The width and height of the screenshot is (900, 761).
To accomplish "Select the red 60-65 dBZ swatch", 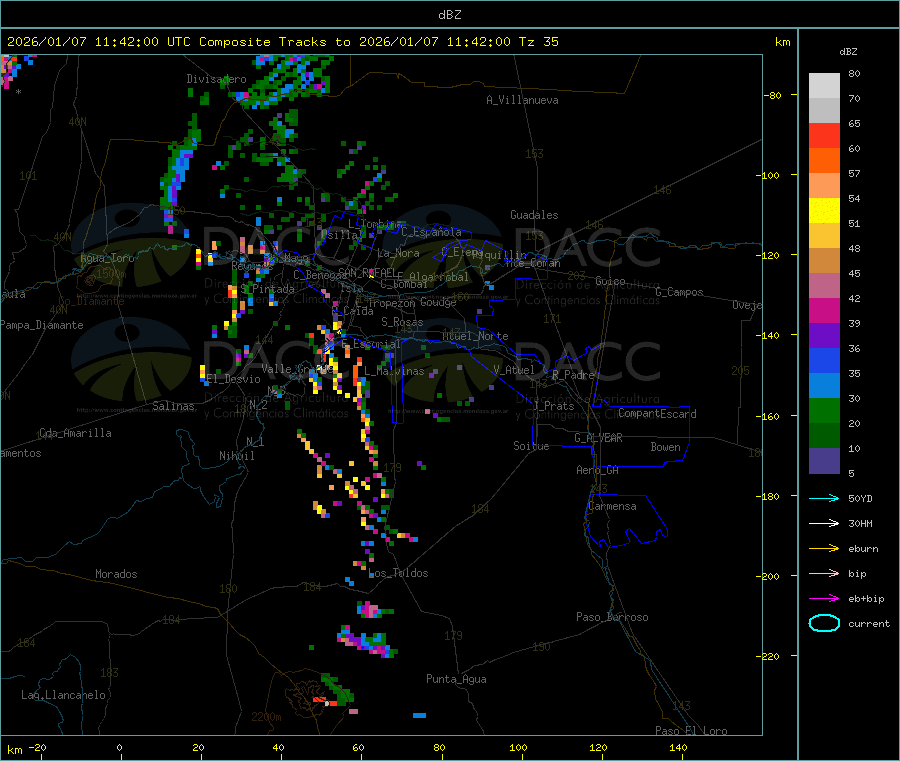I will (x=824, y=135).
